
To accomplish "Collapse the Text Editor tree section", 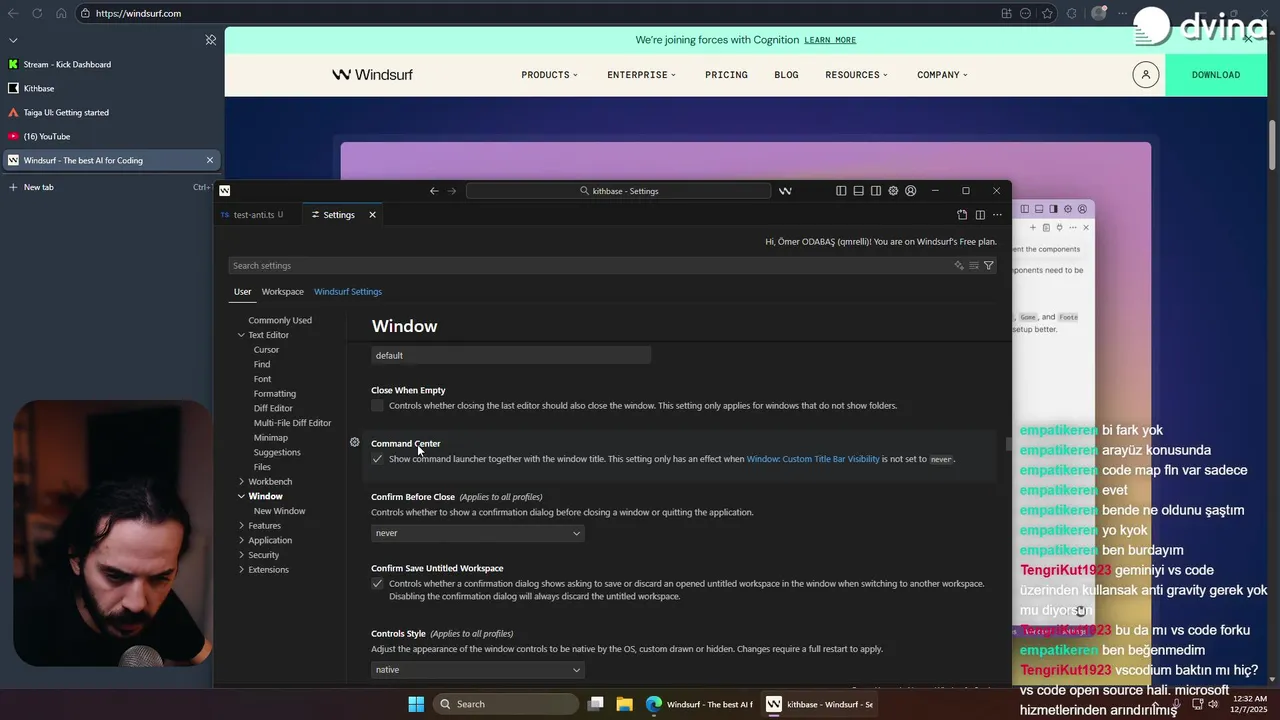I will pyautogui.click(x=241, y=335).
